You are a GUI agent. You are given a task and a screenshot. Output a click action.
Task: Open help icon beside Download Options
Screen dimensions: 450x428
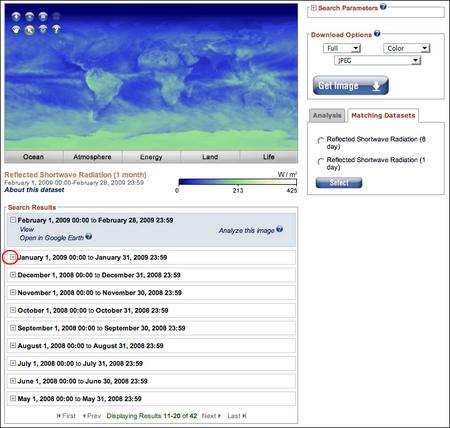coord(377,33)
